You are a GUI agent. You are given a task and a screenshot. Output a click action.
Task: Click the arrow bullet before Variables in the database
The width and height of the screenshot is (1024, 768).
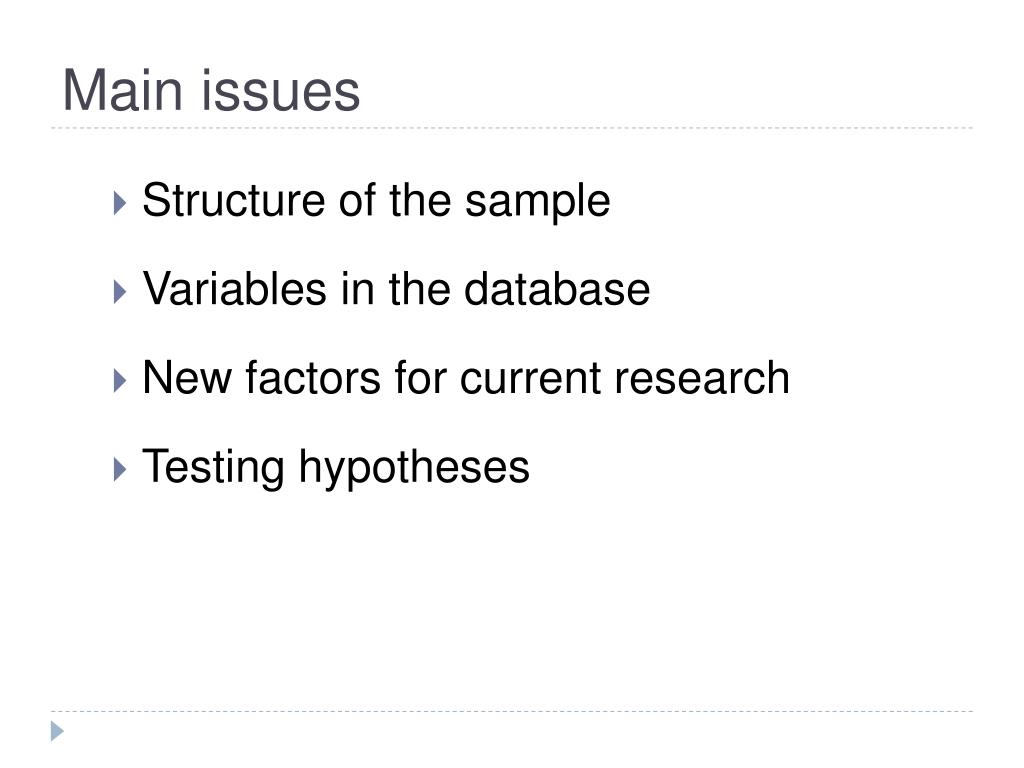[x=120, y=292]
